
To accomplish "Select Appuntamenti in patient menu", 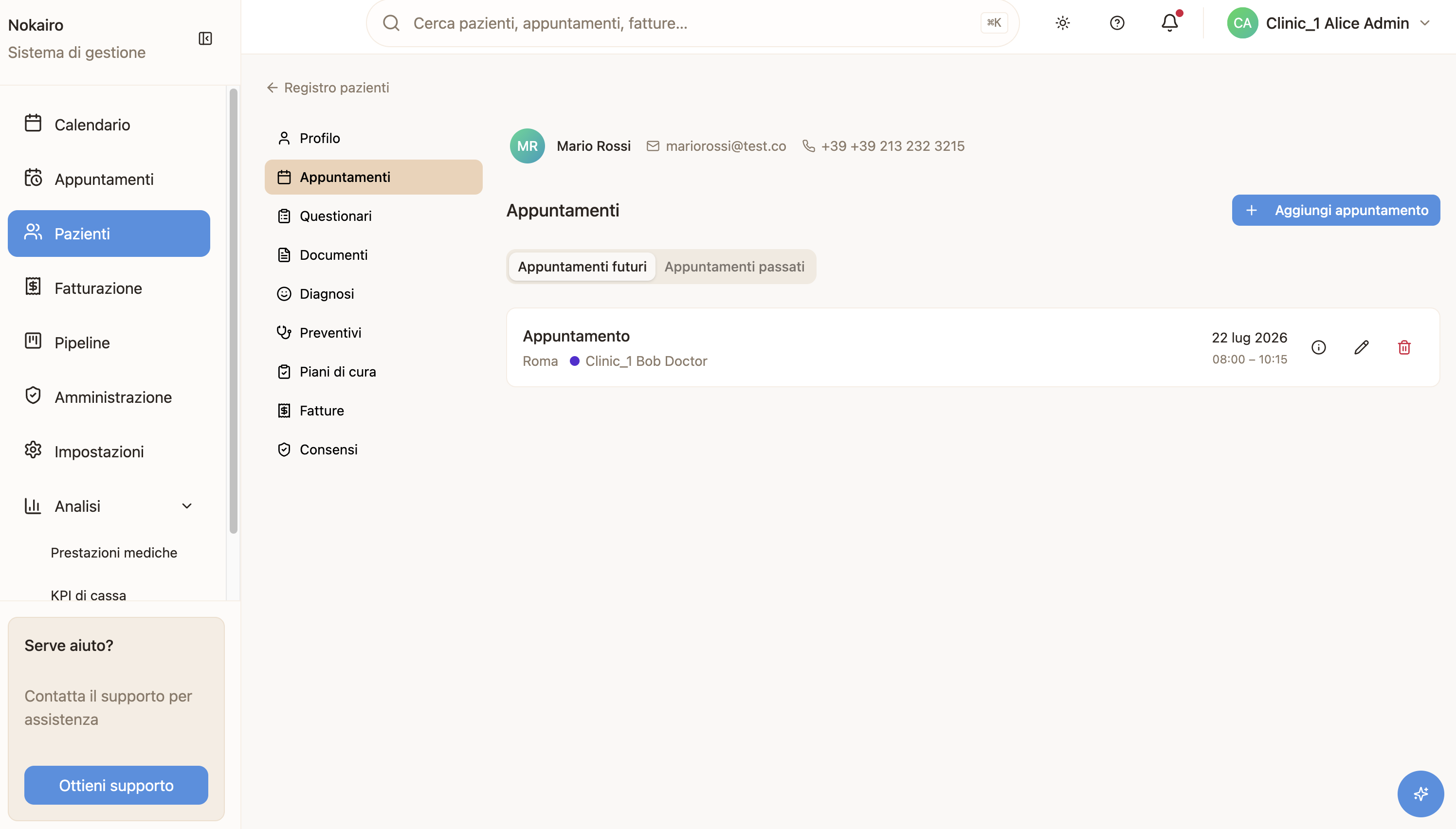I will coord(374,177).
